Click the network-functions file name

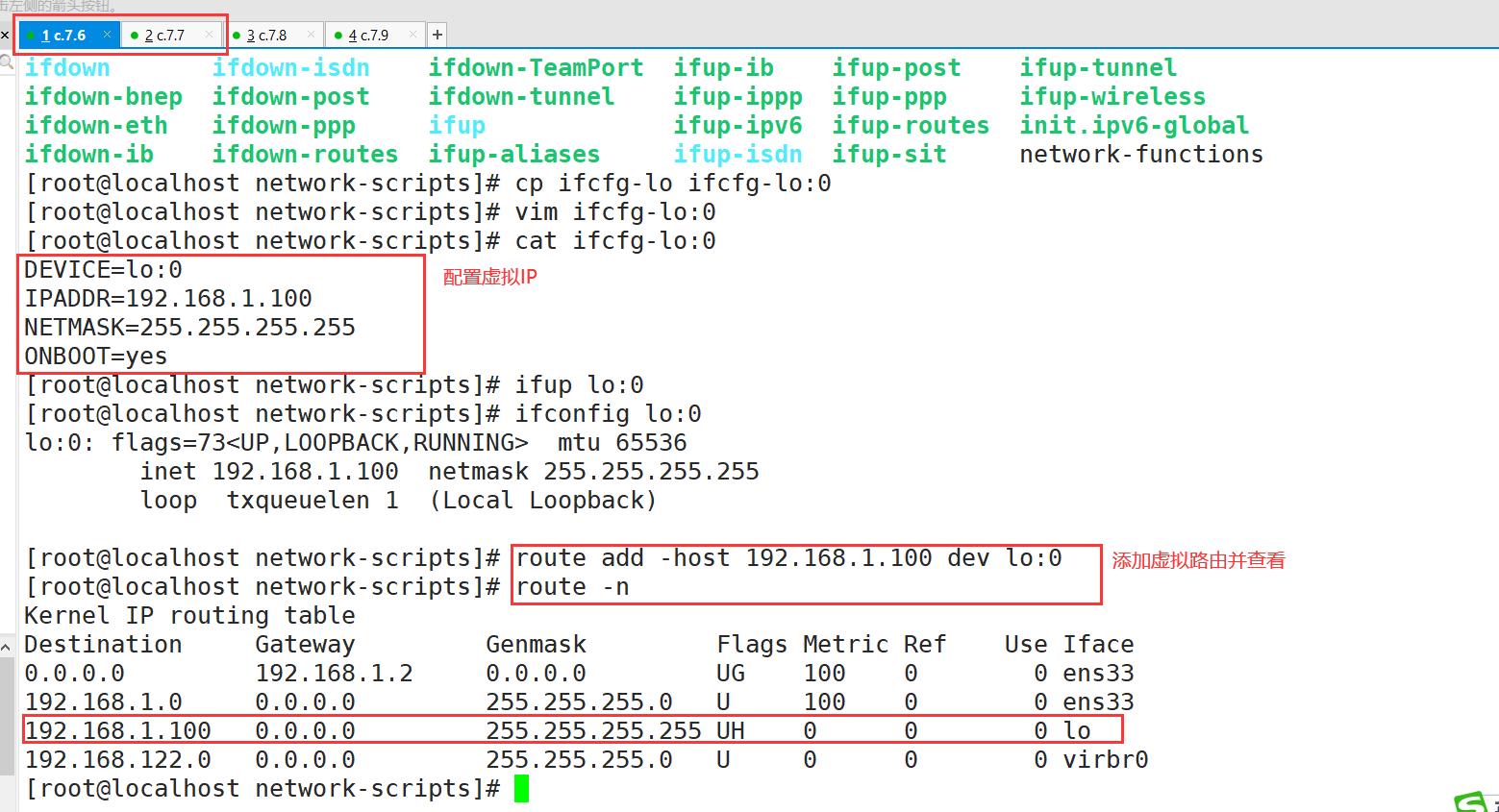(1141, 155)
